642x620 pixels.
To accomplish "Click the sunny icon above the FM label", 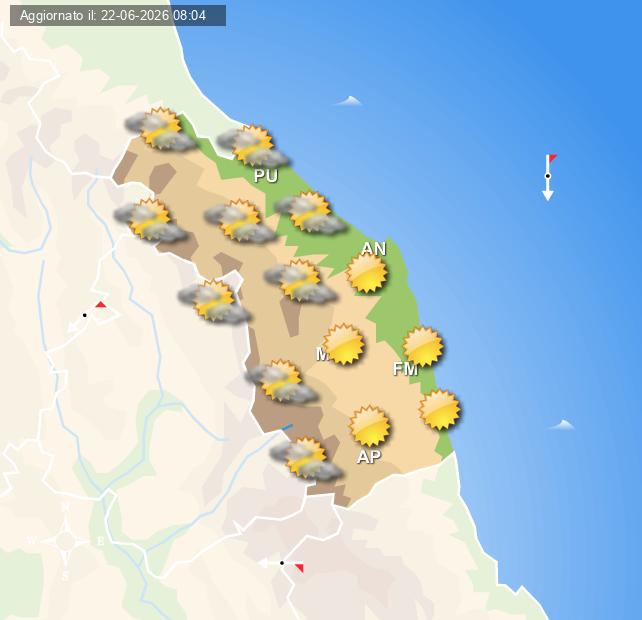I will (x=423, y=346).
